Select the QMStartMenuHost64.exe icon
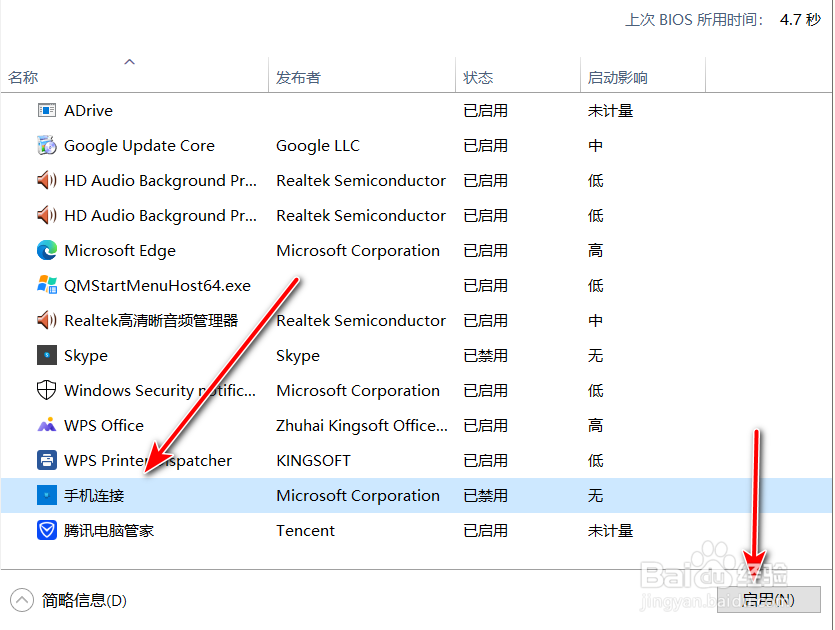Image resolution: width=835 pixels, height=630 pixels. tap(46, 285)
